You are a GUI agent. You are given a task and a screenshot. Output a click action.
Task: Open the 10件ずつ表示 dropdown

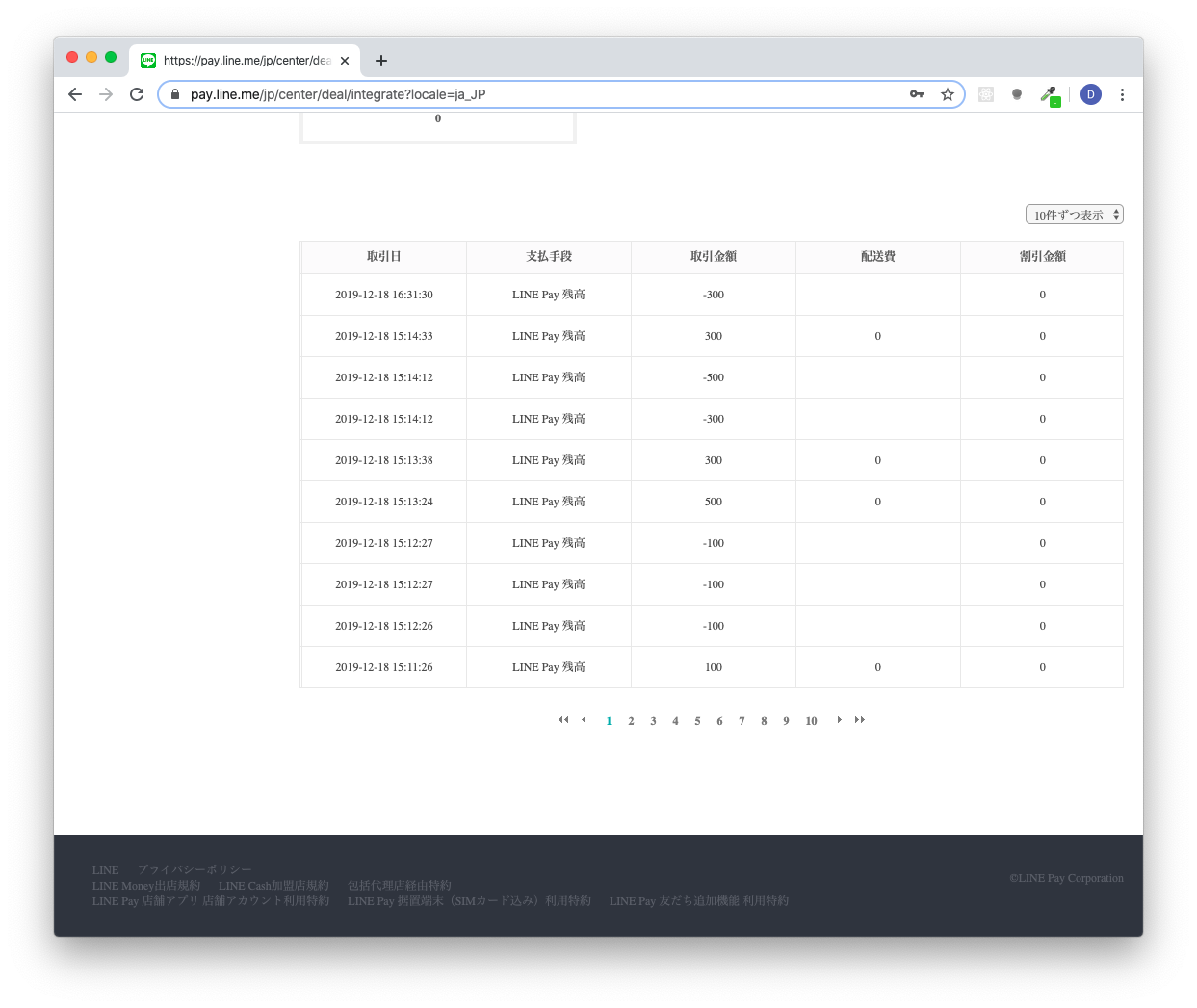[1074, 214]
